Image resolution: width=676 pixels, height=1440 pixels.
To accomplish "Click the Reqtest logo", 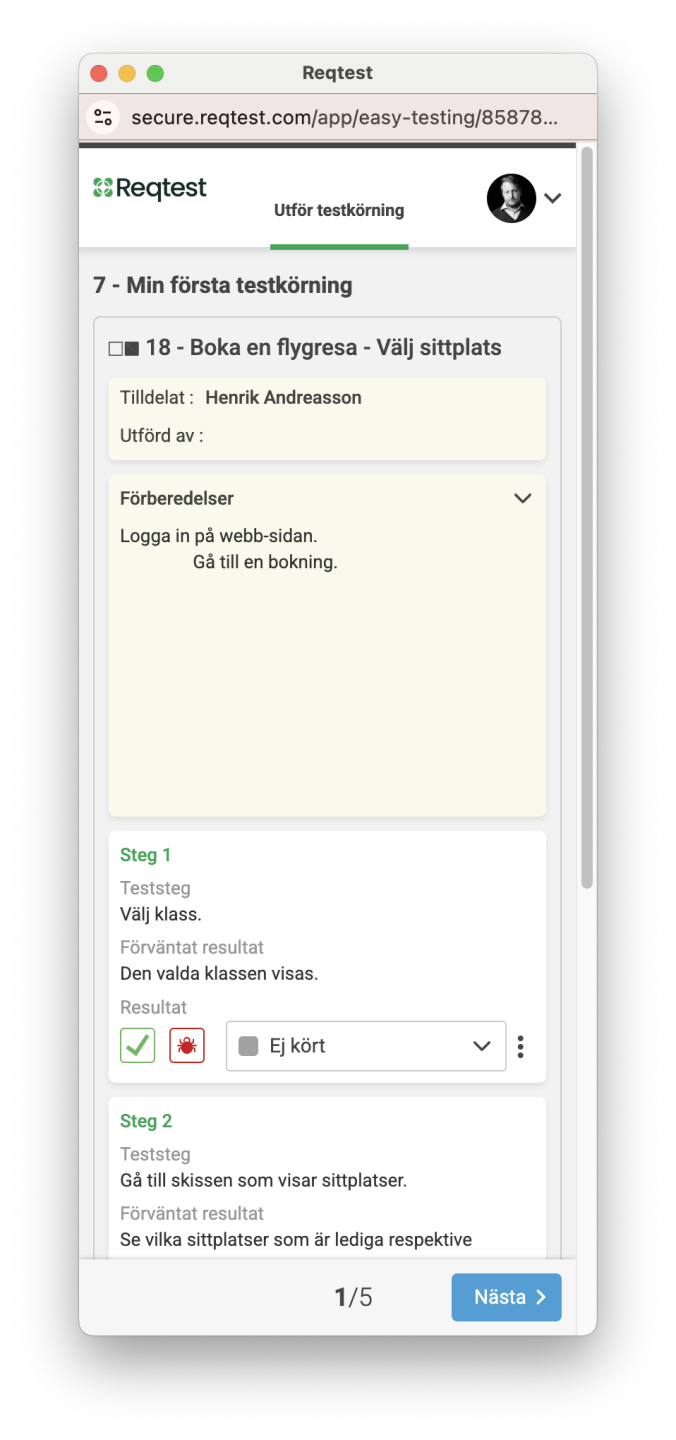I will pyautogui.click(x=150, y=188).
